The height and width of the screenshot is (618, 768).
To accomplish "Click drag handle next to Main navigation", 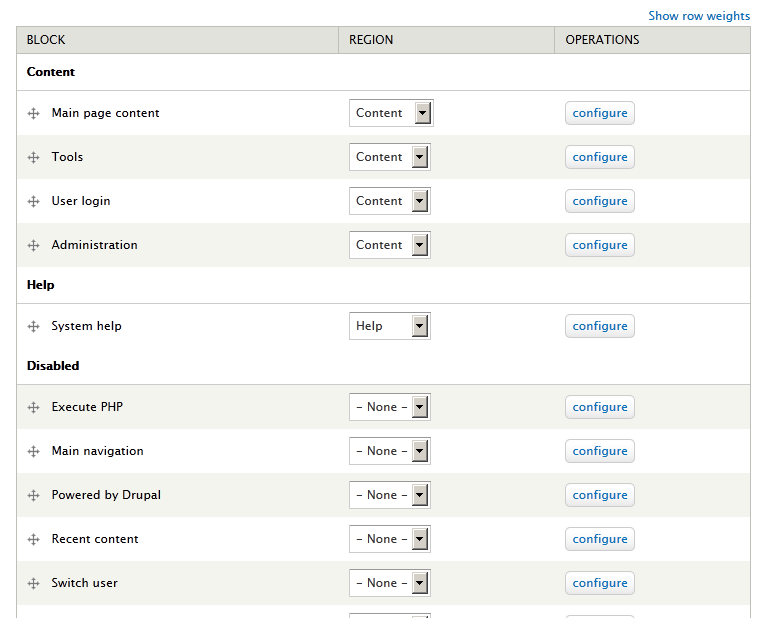I will pos(34,452).
